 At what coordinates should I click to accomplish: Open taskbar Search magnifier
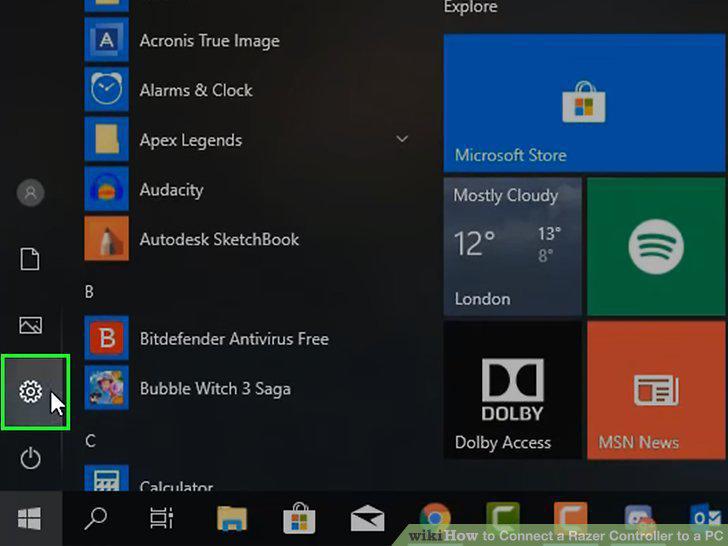point(96,518)
